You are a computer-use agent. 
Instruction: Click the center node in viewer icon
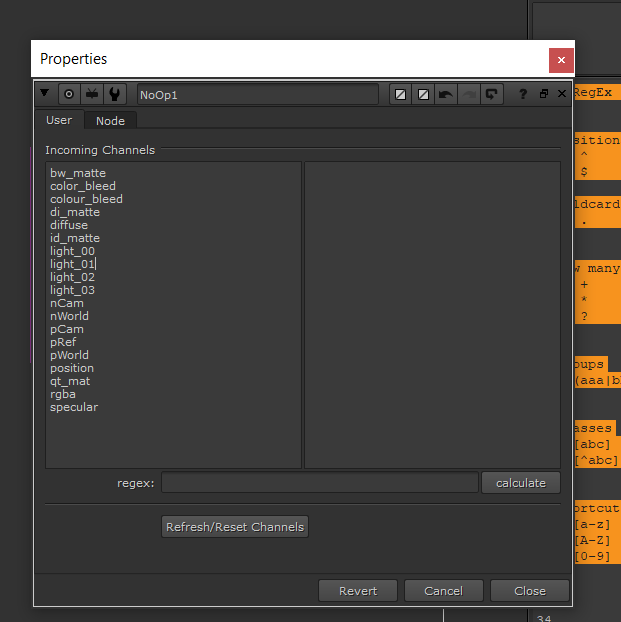click(x=69, y=94)
